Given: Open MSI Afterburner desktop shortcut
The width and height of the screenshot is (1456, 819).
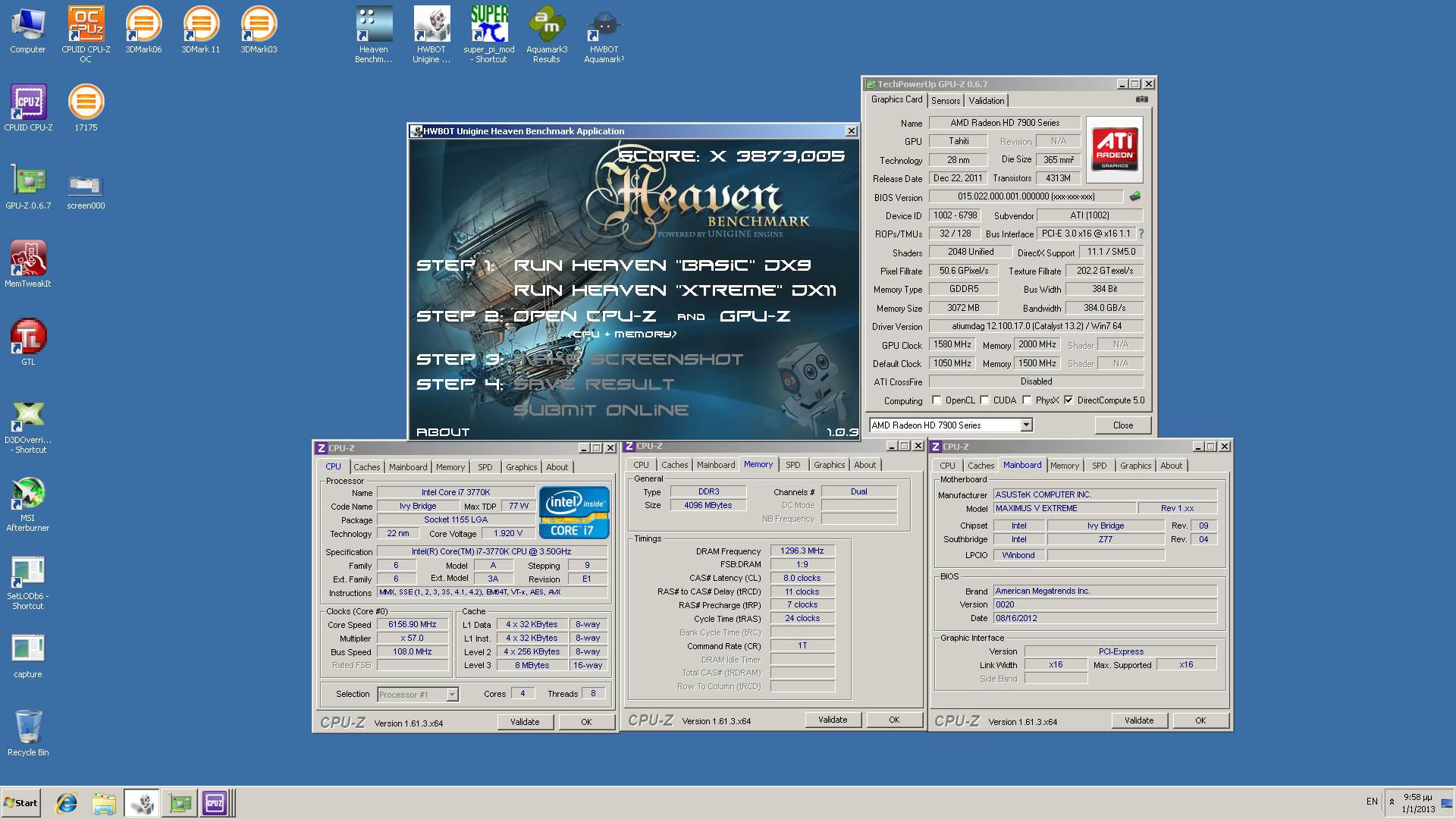Looking at the screenshot, I should point(28,505).
